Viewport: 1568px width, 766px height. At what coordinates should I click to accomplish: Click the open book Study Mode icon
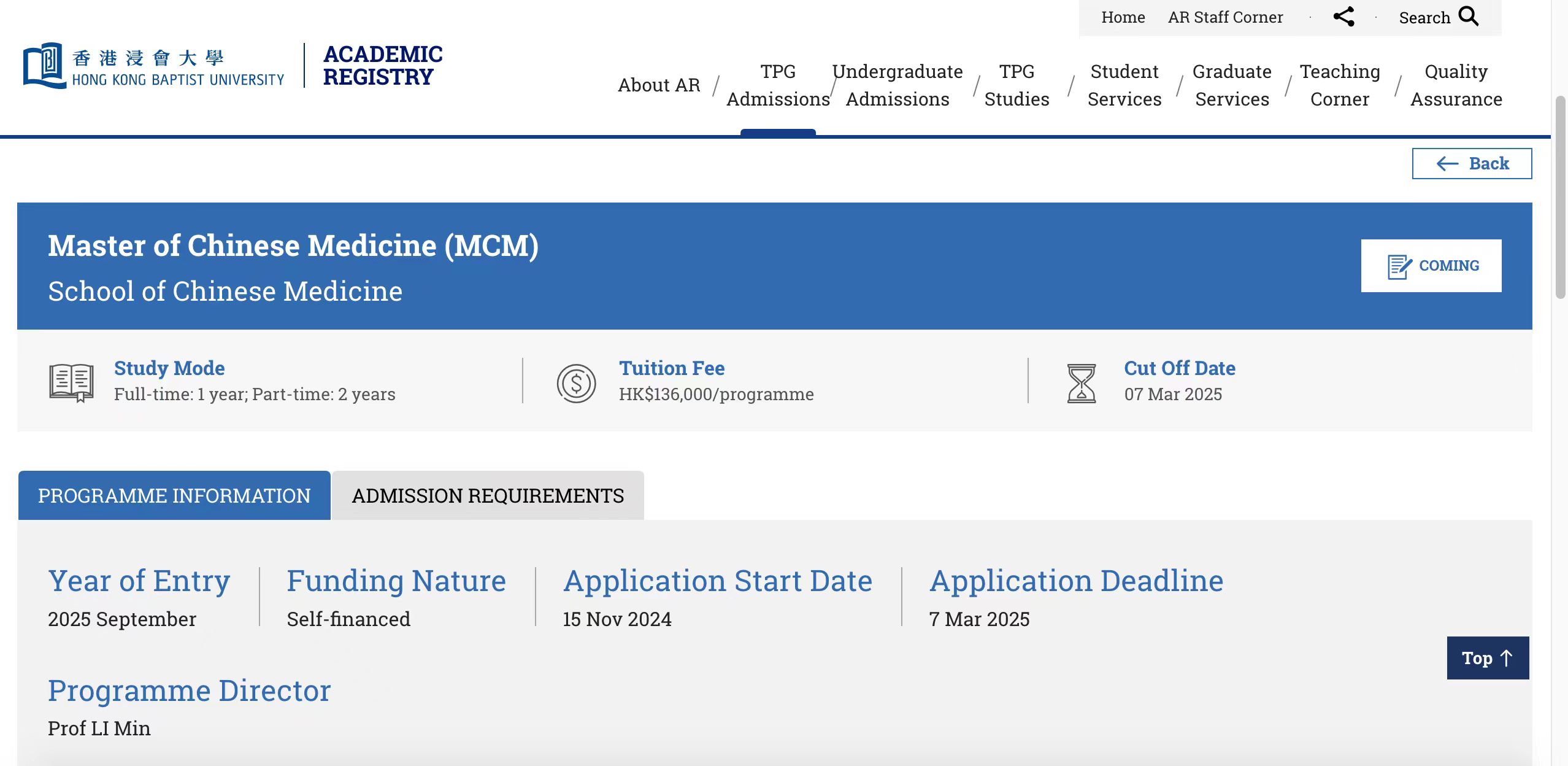[x=72, y=382]
